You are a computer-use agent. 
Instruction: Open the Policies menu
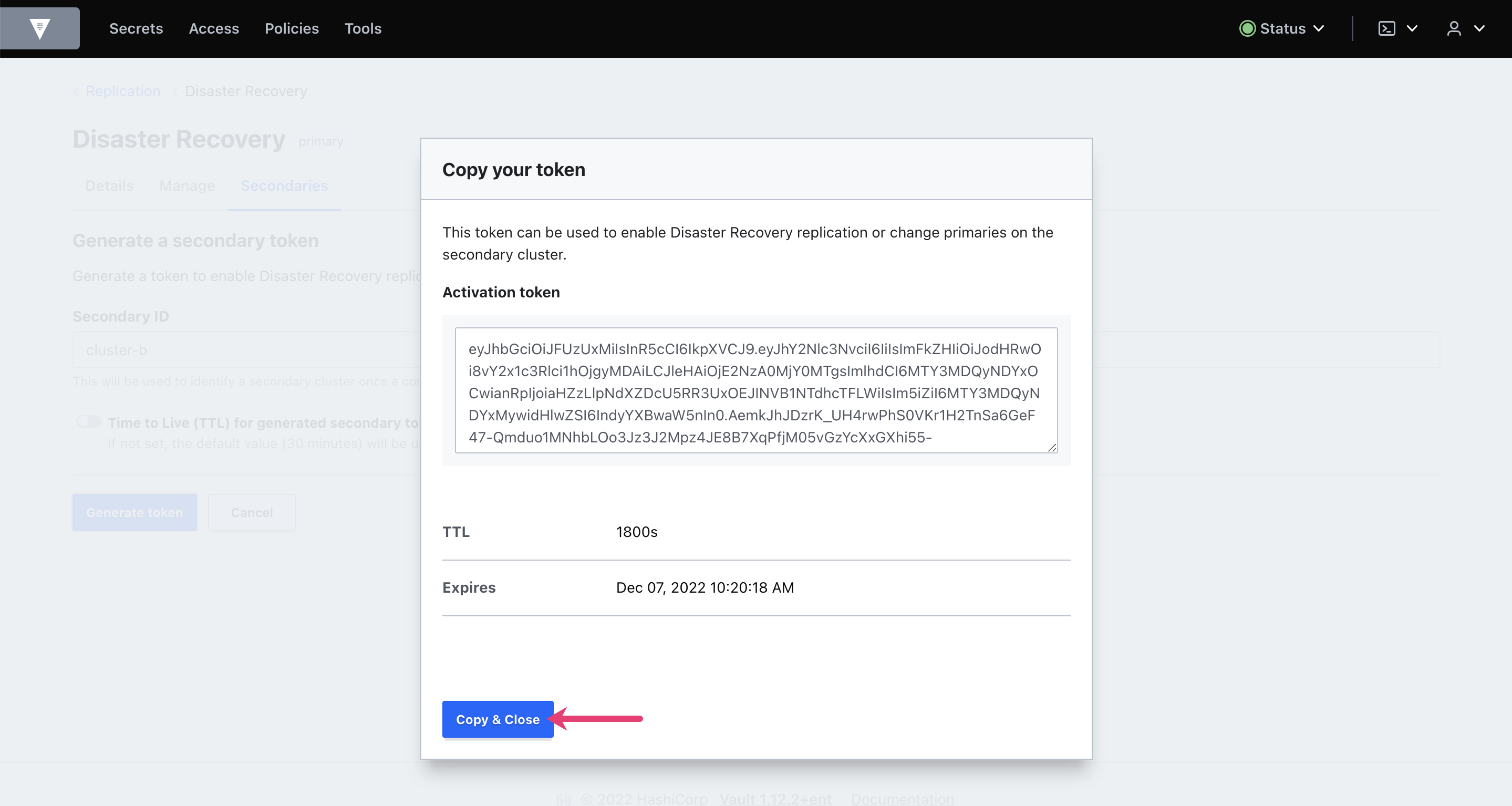[292, 28]
